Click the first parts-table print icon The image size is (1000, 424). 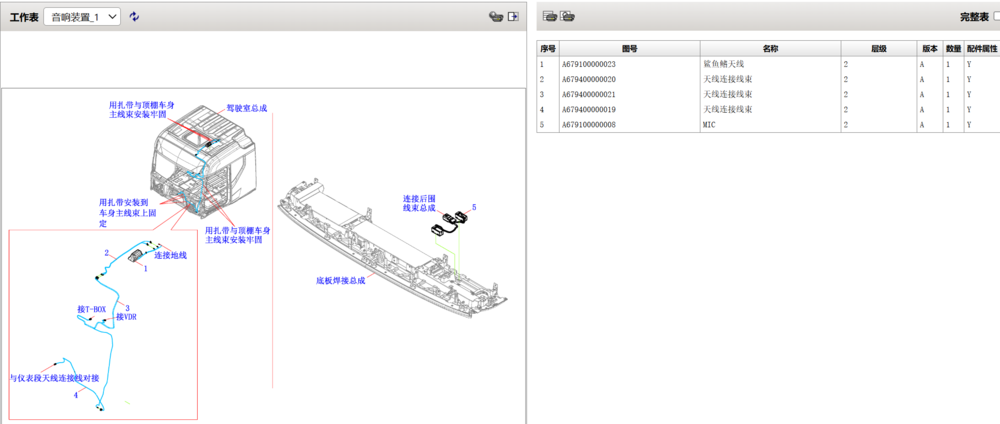(550, 17)
